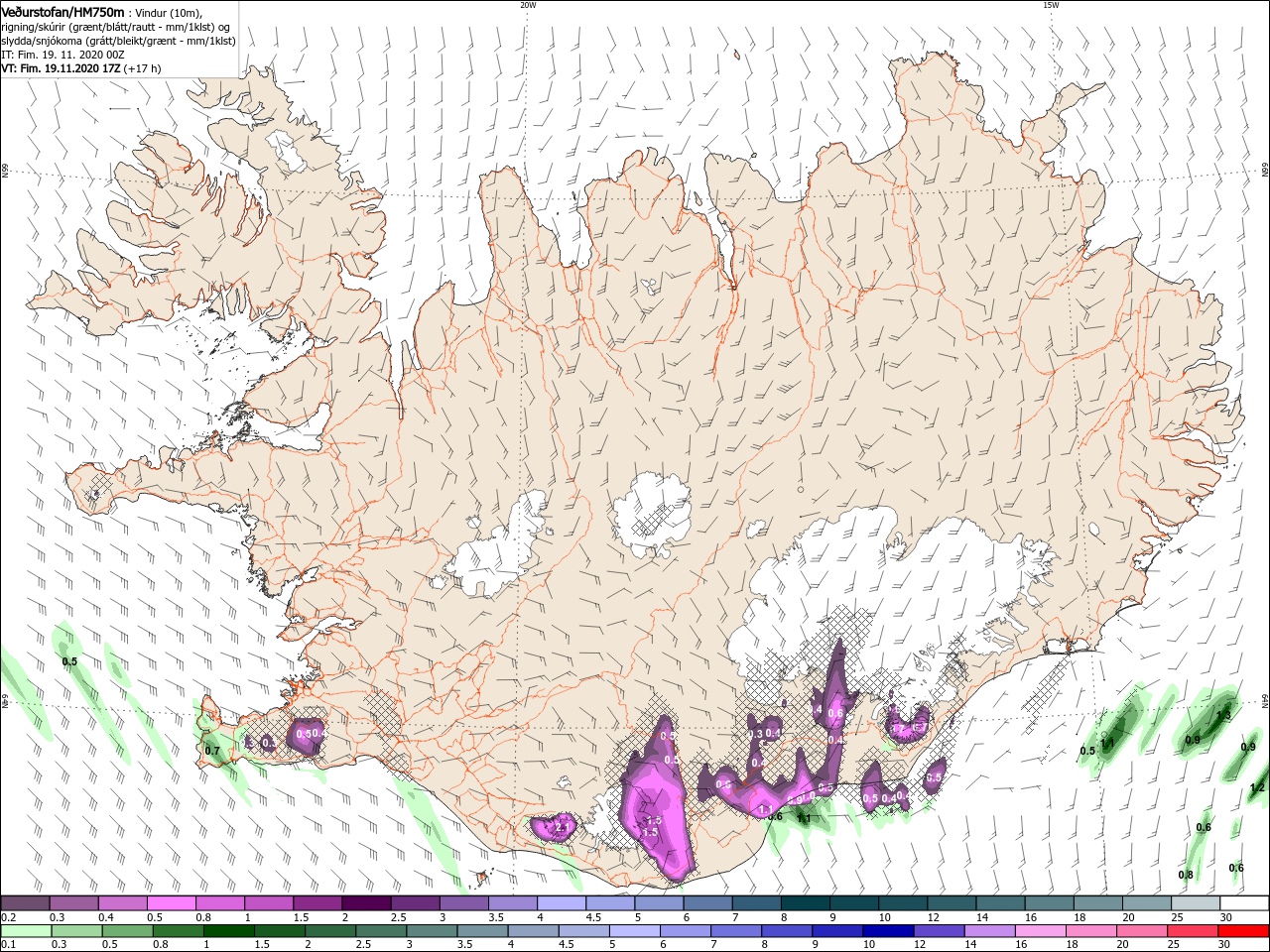Select upper-scale swatch labeled 6
1270x952 pixels.
[x=707, y=903]
